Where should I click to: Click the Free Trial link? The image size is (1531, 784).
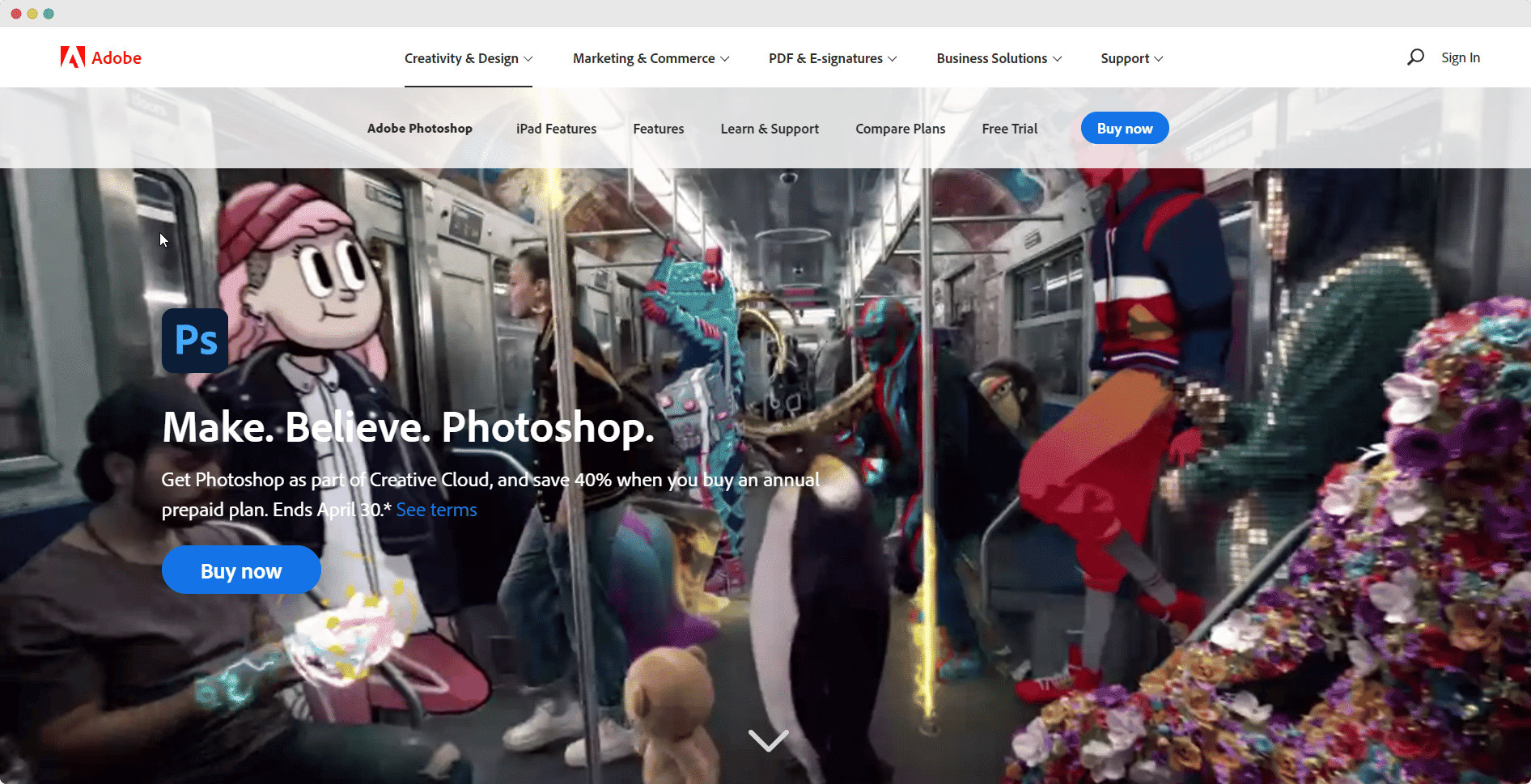click(1009, 129)
